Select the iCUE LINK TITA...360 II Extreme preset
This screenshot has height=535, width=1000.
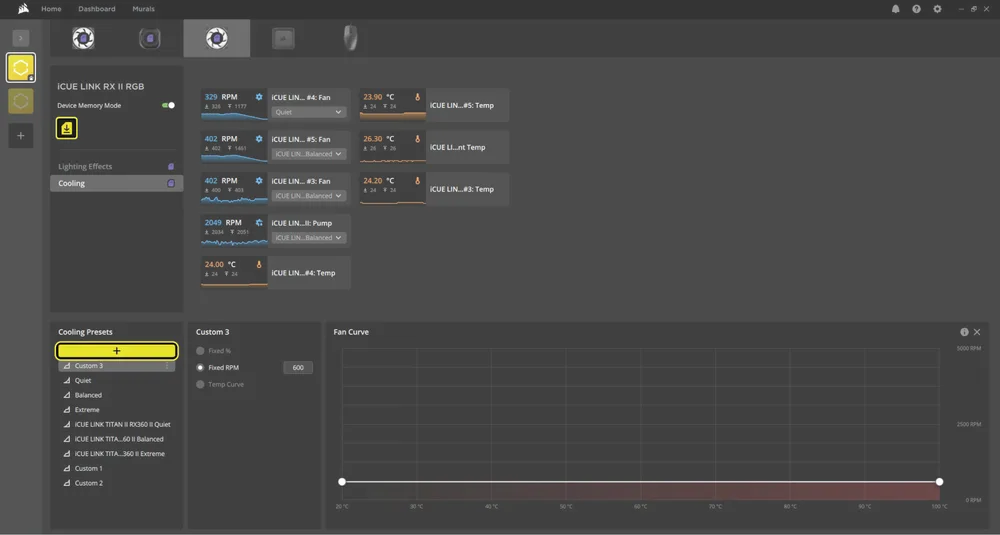[117, 454]
